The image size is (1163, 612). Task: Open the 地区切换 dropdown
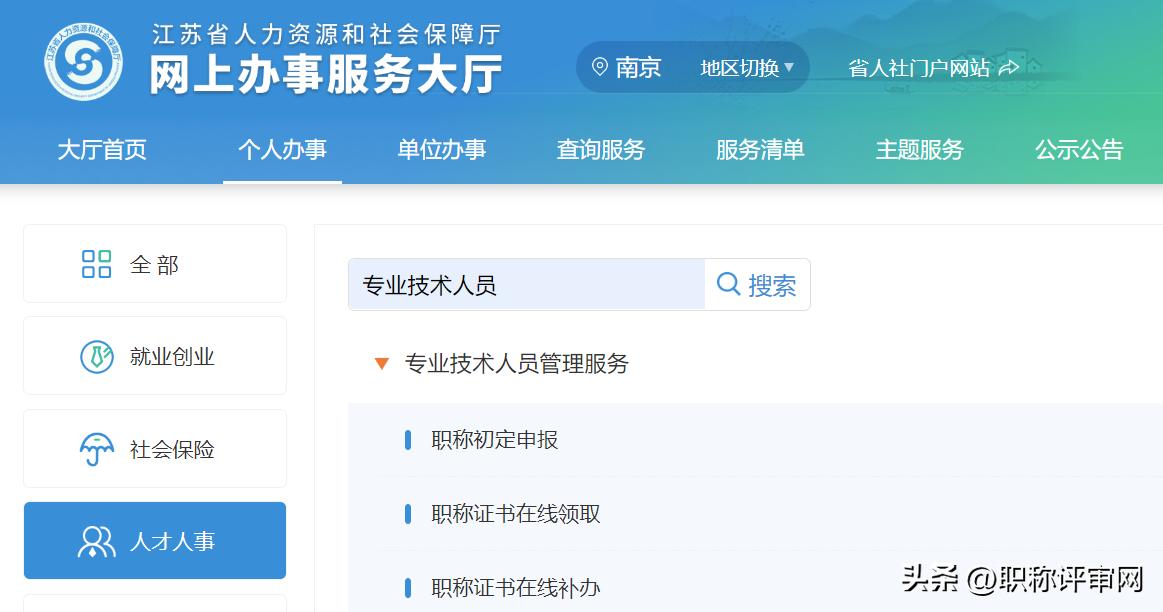745,67
